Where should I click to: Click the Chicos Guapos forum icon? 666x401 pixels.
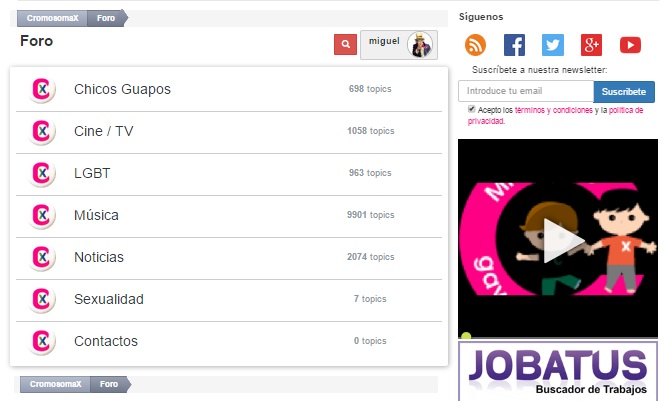pos(42,89)
